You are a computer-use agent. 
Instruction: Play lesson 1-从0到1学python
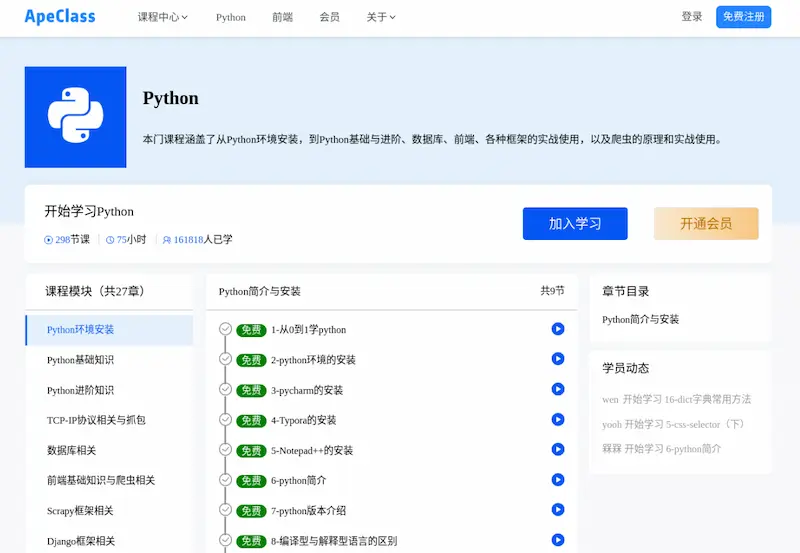coord(558,329)
